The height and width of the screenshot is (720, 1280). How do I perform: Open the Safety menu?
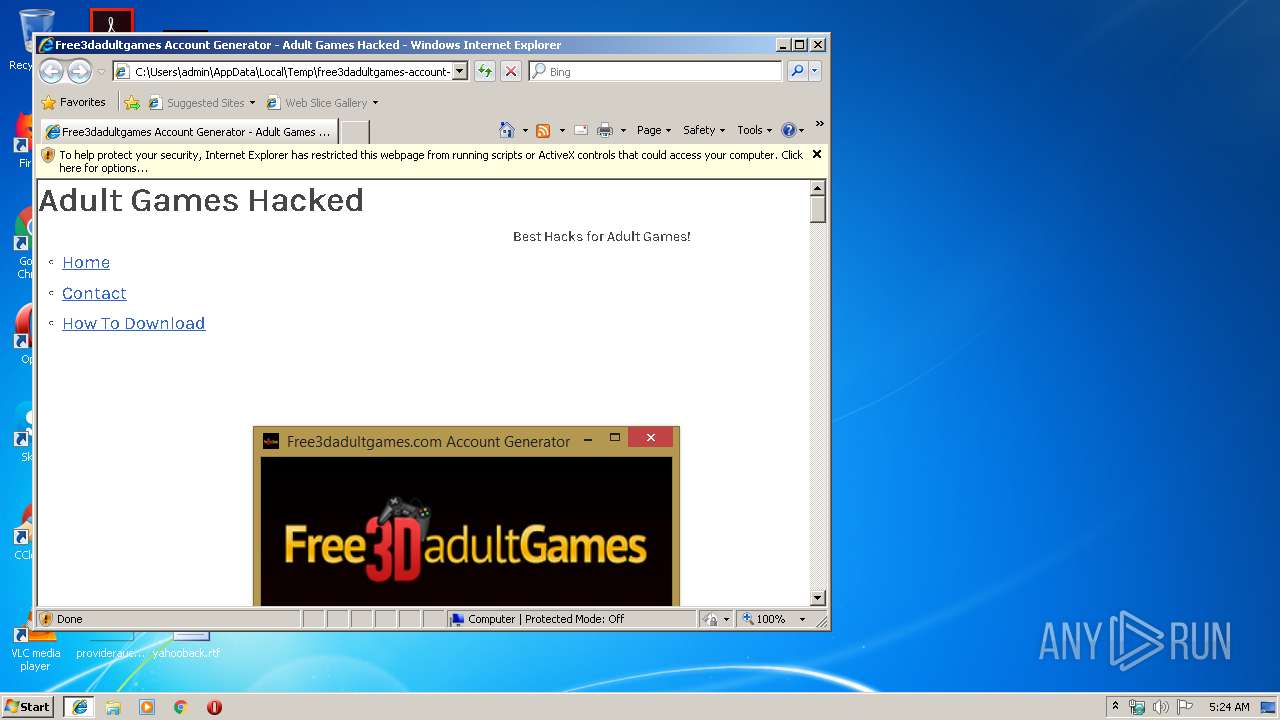[x=704, y=130]
